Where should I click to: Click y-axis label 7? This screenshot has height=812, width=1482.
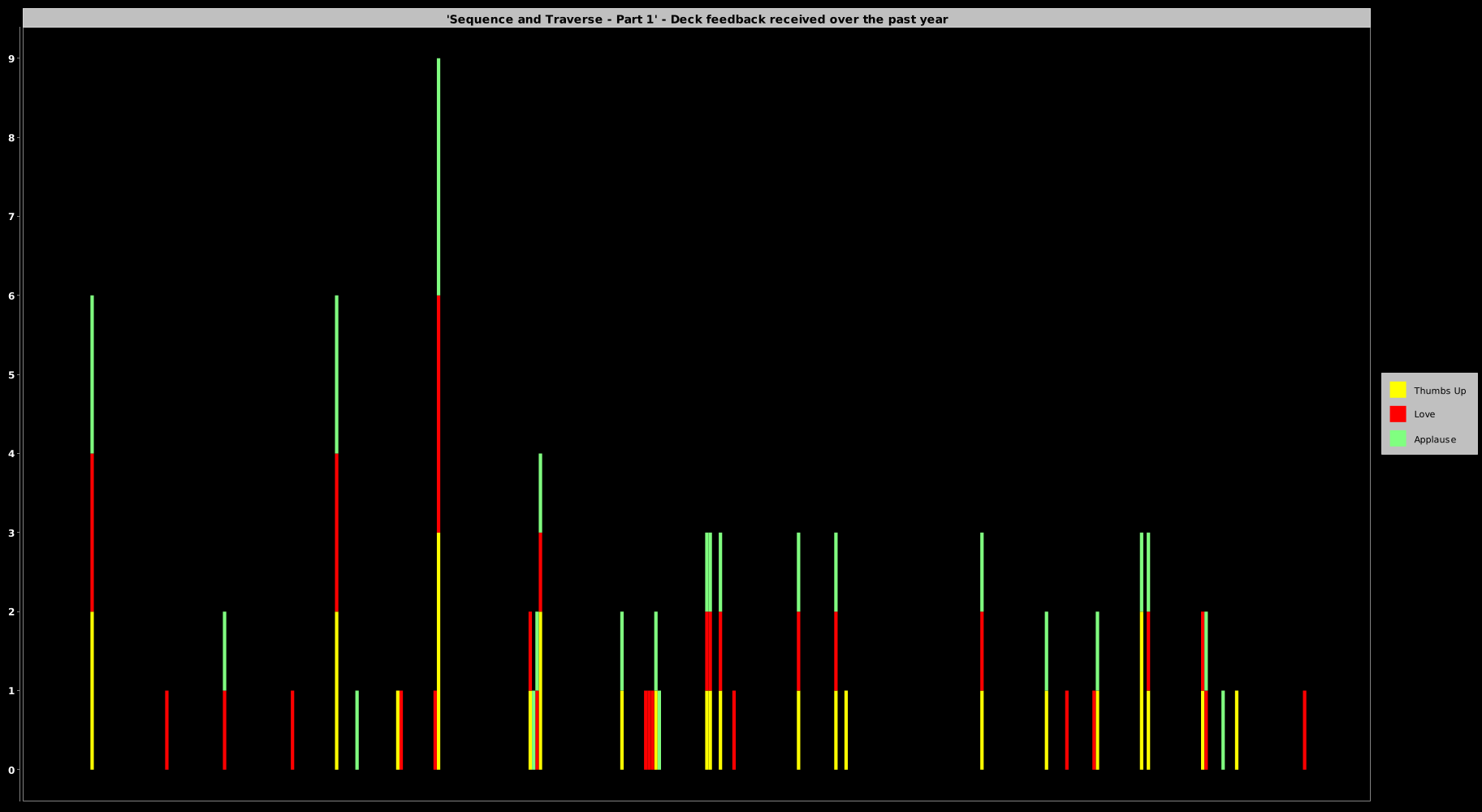11,217
